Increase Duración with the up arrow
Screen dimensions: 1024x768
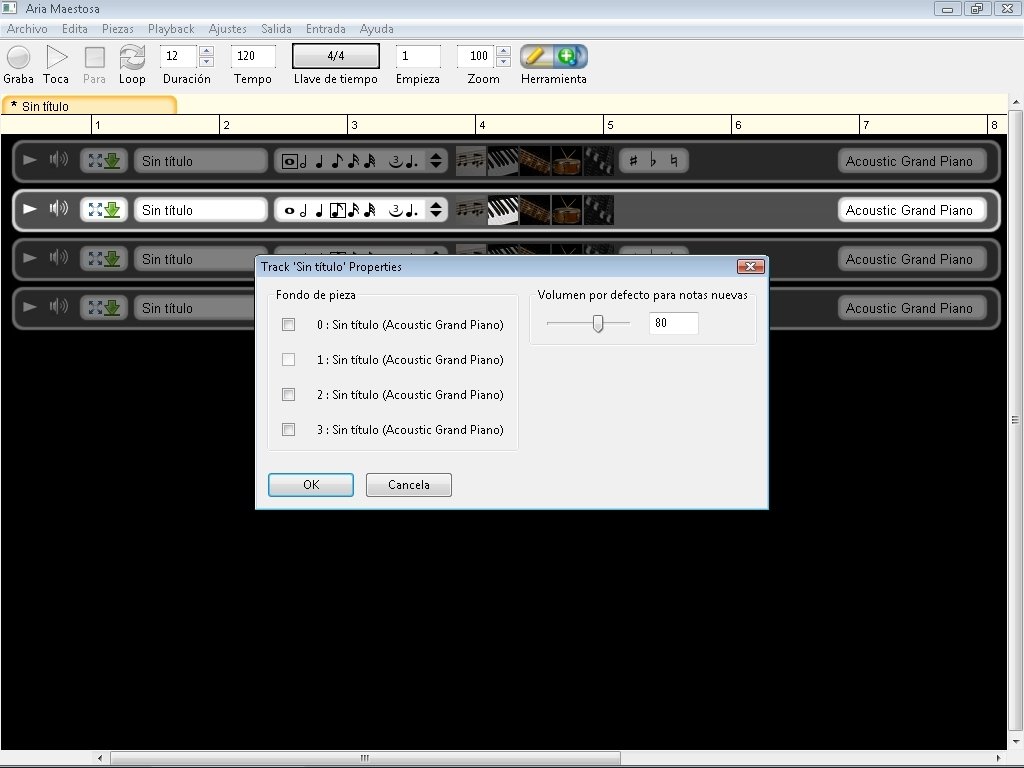(x=206, y=51)
